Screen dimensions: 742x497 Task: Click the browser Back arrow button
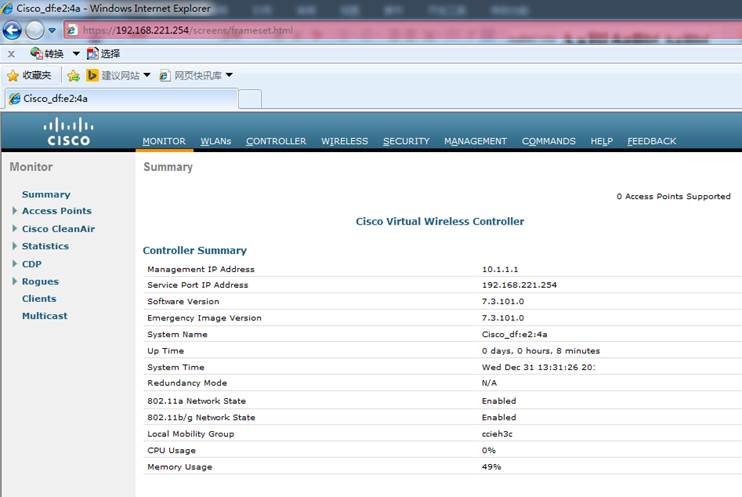click(12, 31)
